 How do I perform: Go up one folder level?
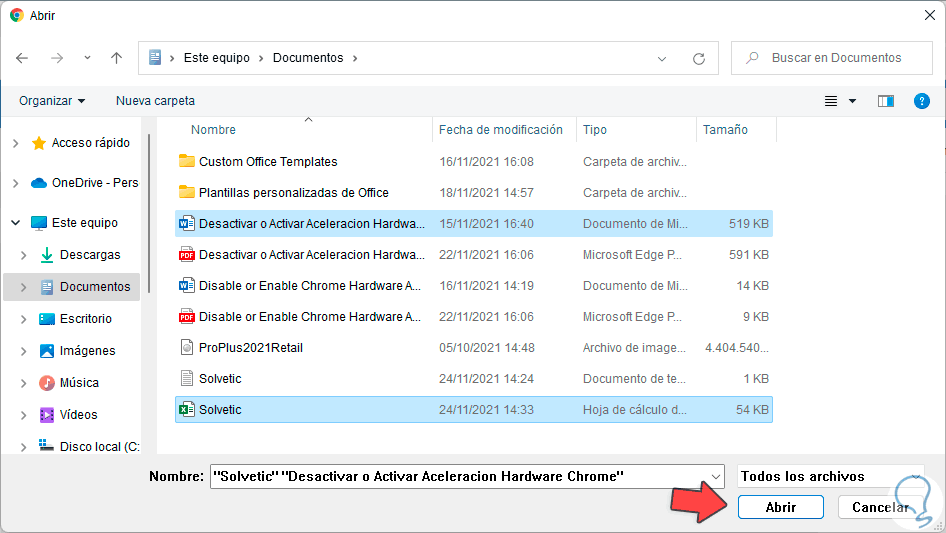click(116, 58)
